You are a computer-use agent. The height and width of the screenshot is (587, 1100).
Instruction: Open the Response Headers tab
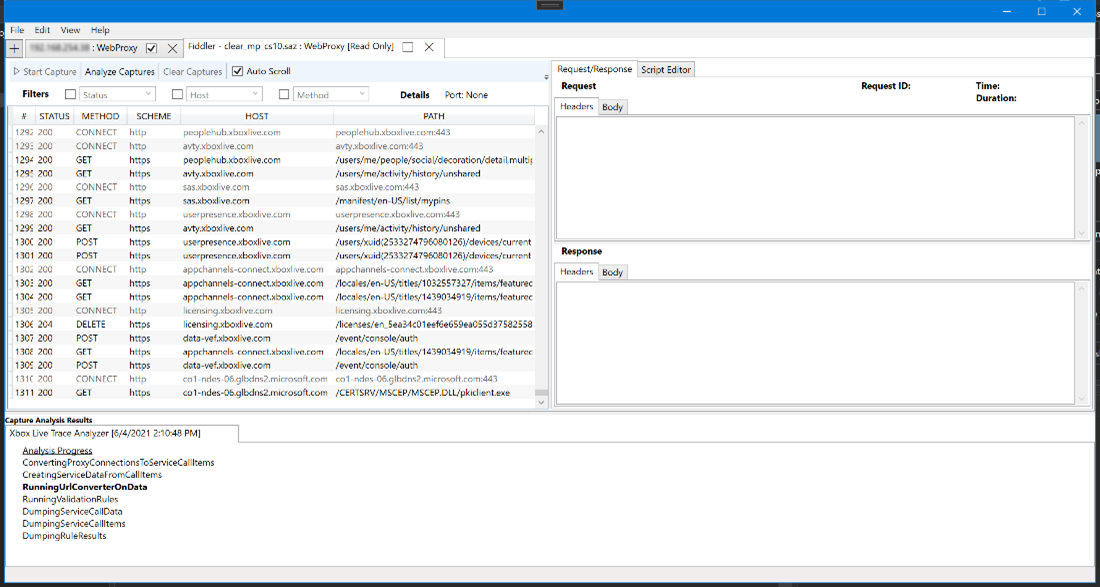577,271
